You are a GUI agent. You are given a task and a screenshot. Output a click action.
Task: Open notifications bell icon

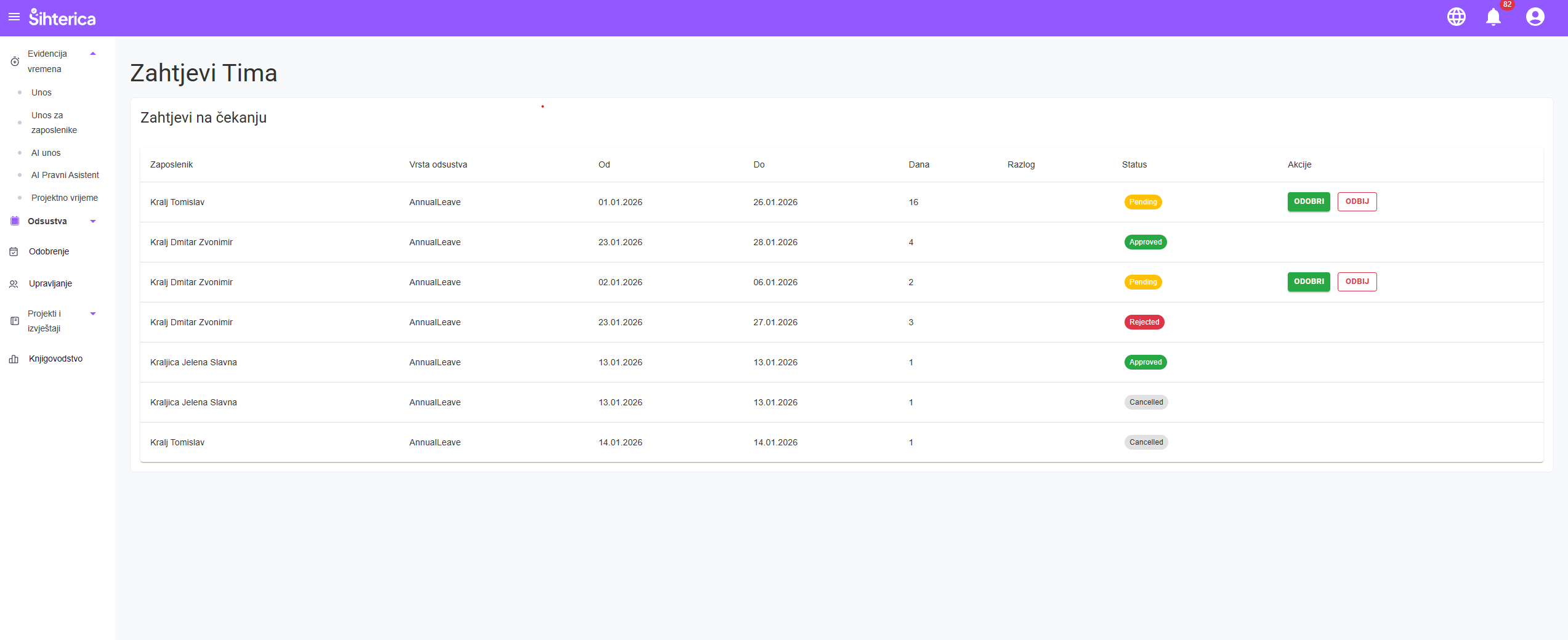pos(1493,17)
